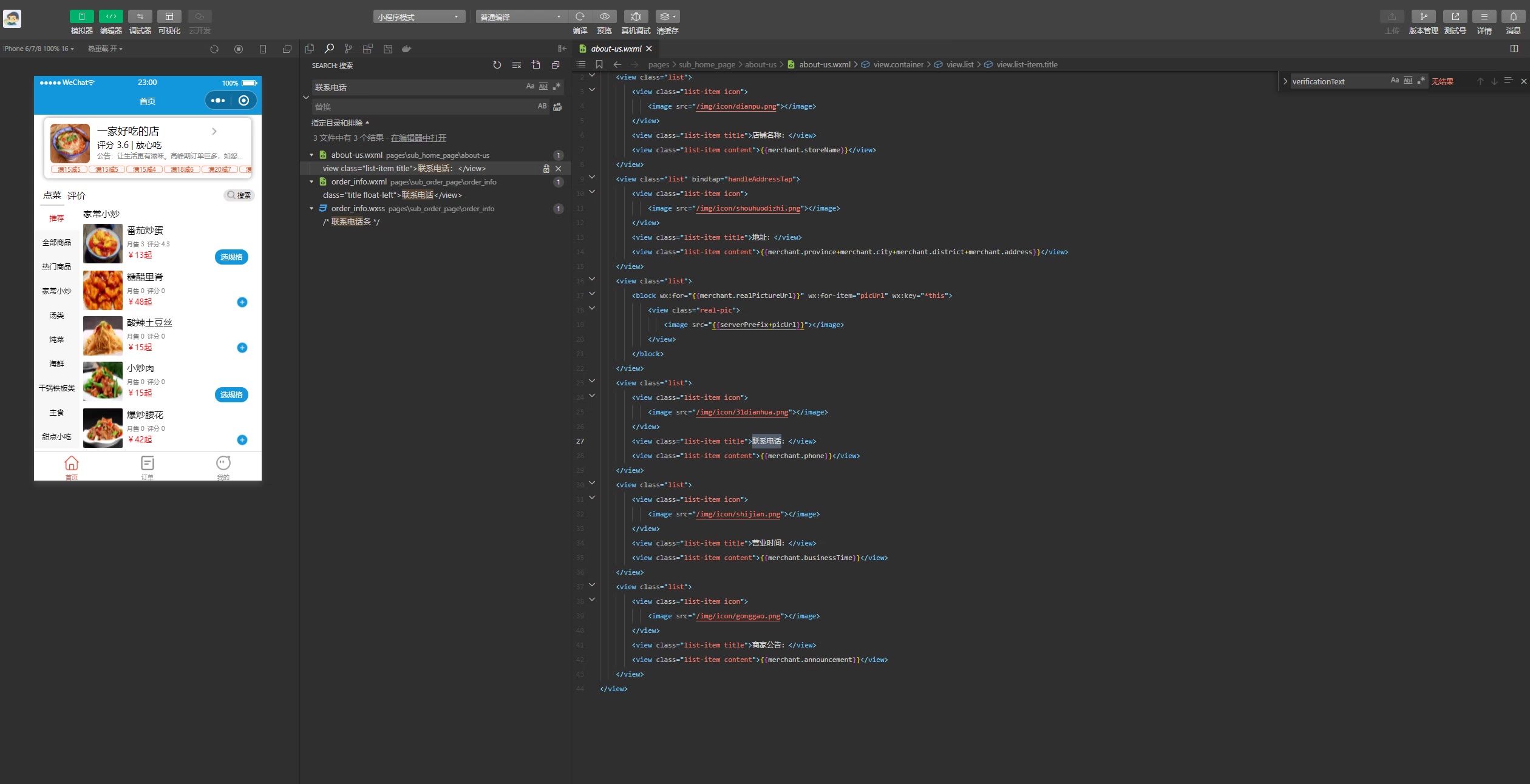Switch to the about-us.wxml editor tab

616,49
